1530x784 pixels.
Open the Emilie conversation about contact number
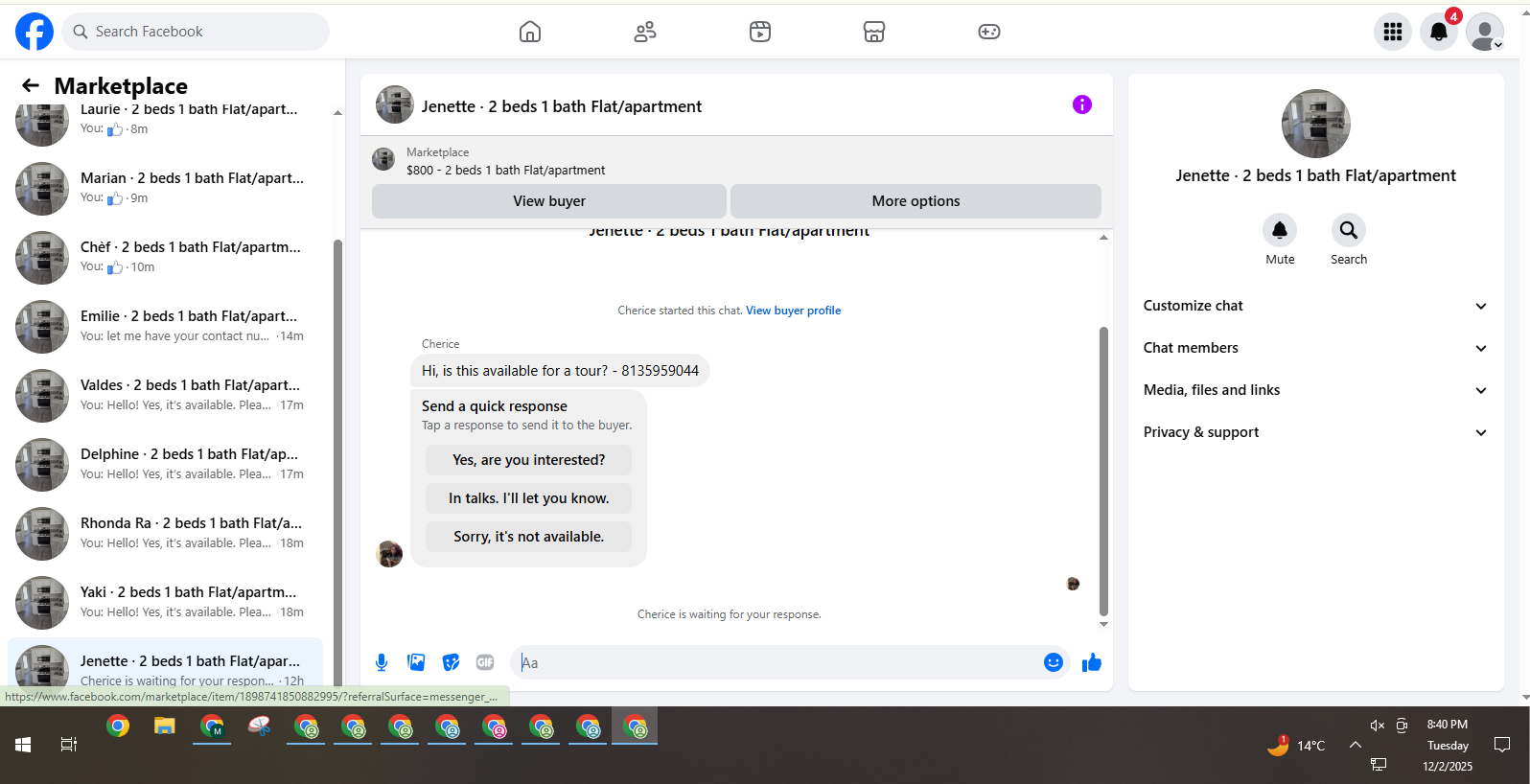click(165, 326)
